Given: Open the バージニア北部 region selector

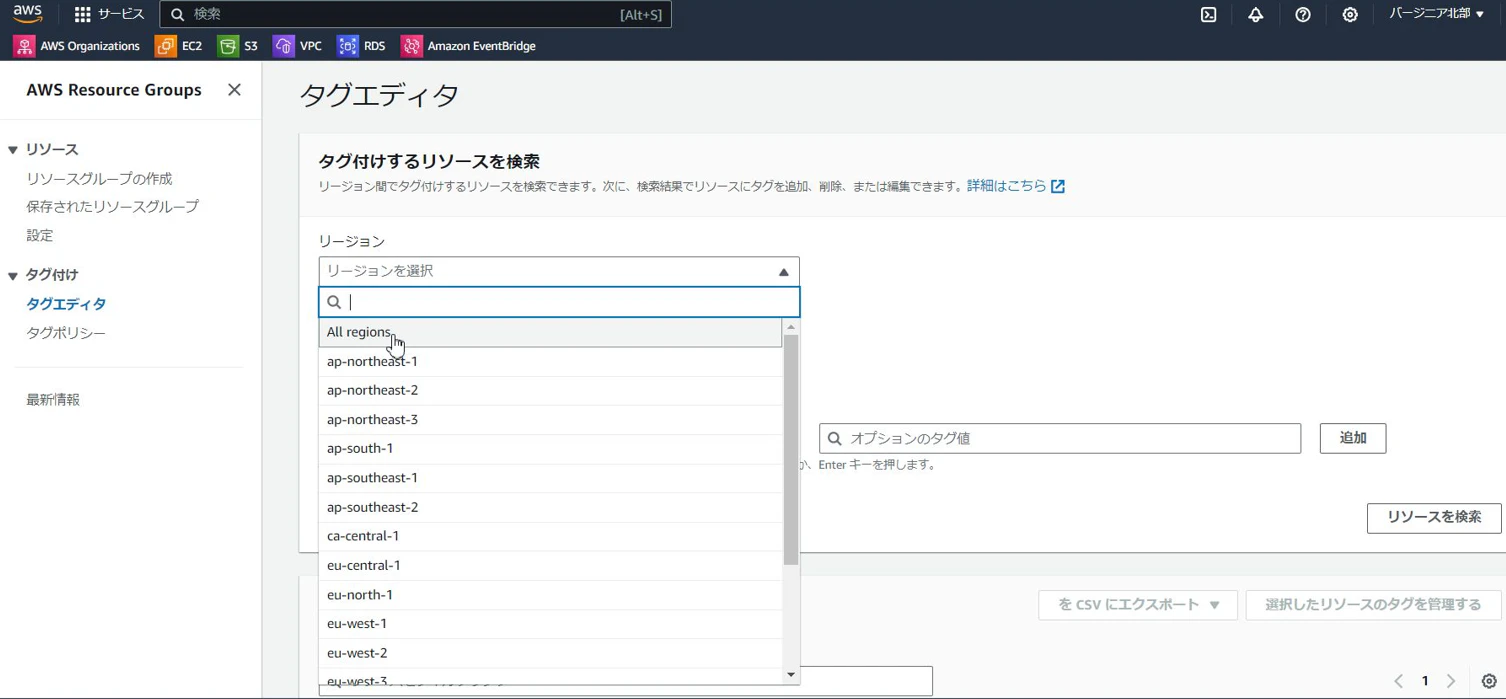Looking at the screenshot, I should [x=1437, y=14].
